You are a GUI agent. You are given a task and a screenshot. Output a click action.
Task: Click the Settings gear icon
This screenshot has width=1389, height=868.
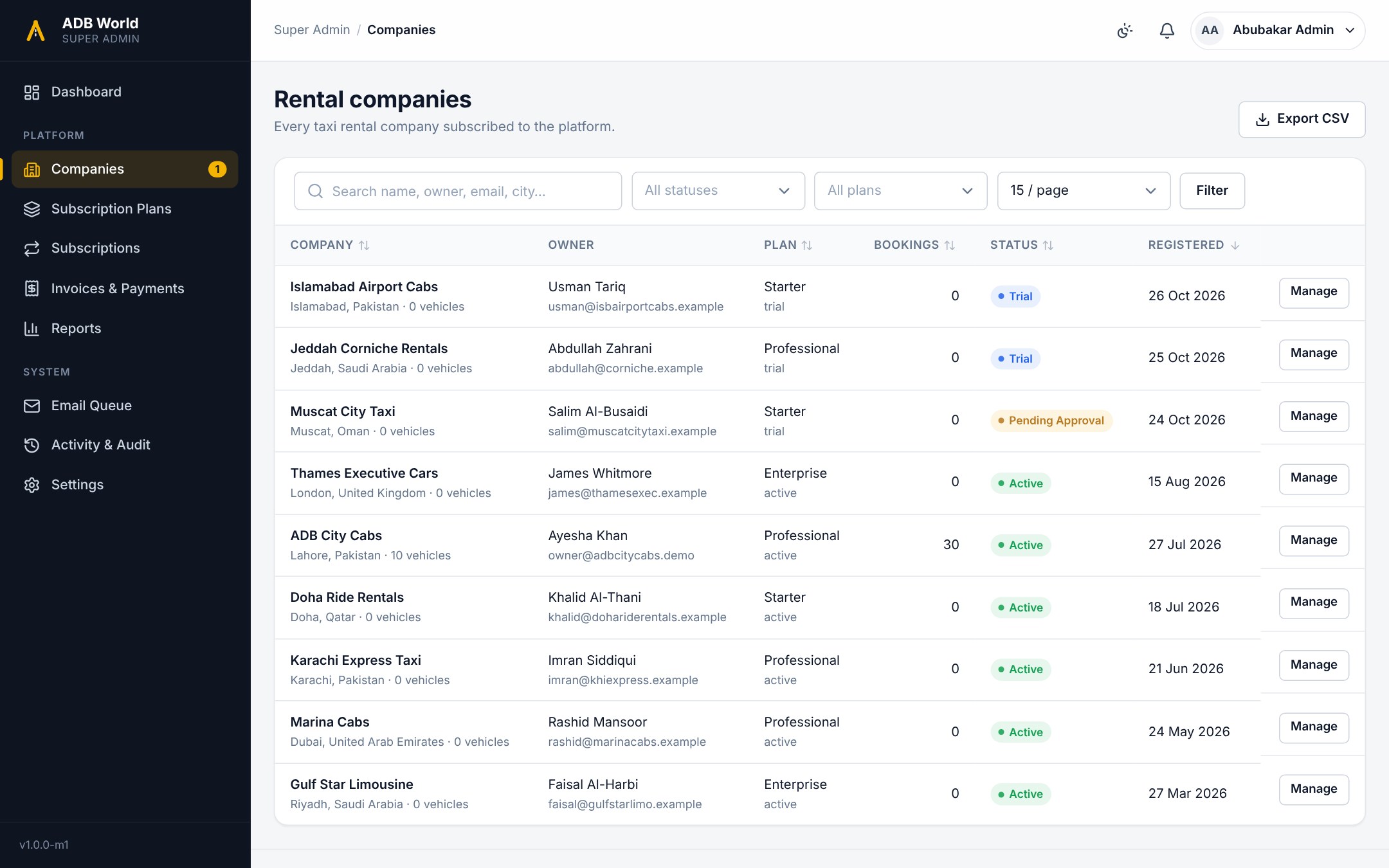[x=32, y=485]
